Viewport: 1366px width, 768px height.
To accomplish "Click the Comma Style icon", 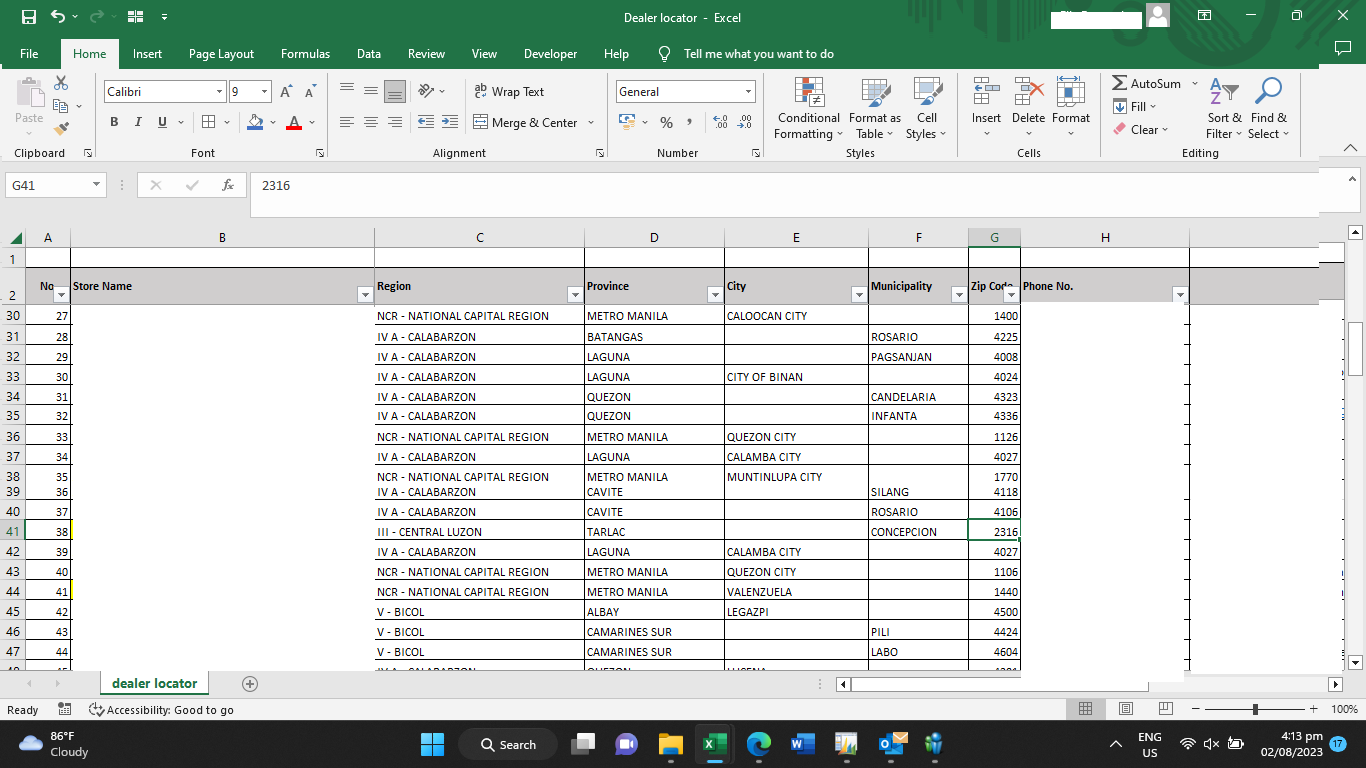I will 689,122.
